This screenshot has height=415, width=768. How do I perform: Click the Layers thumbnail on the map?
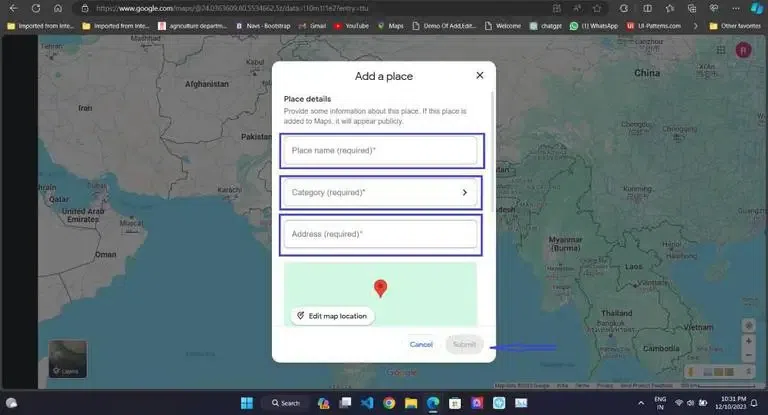[68, 359]
